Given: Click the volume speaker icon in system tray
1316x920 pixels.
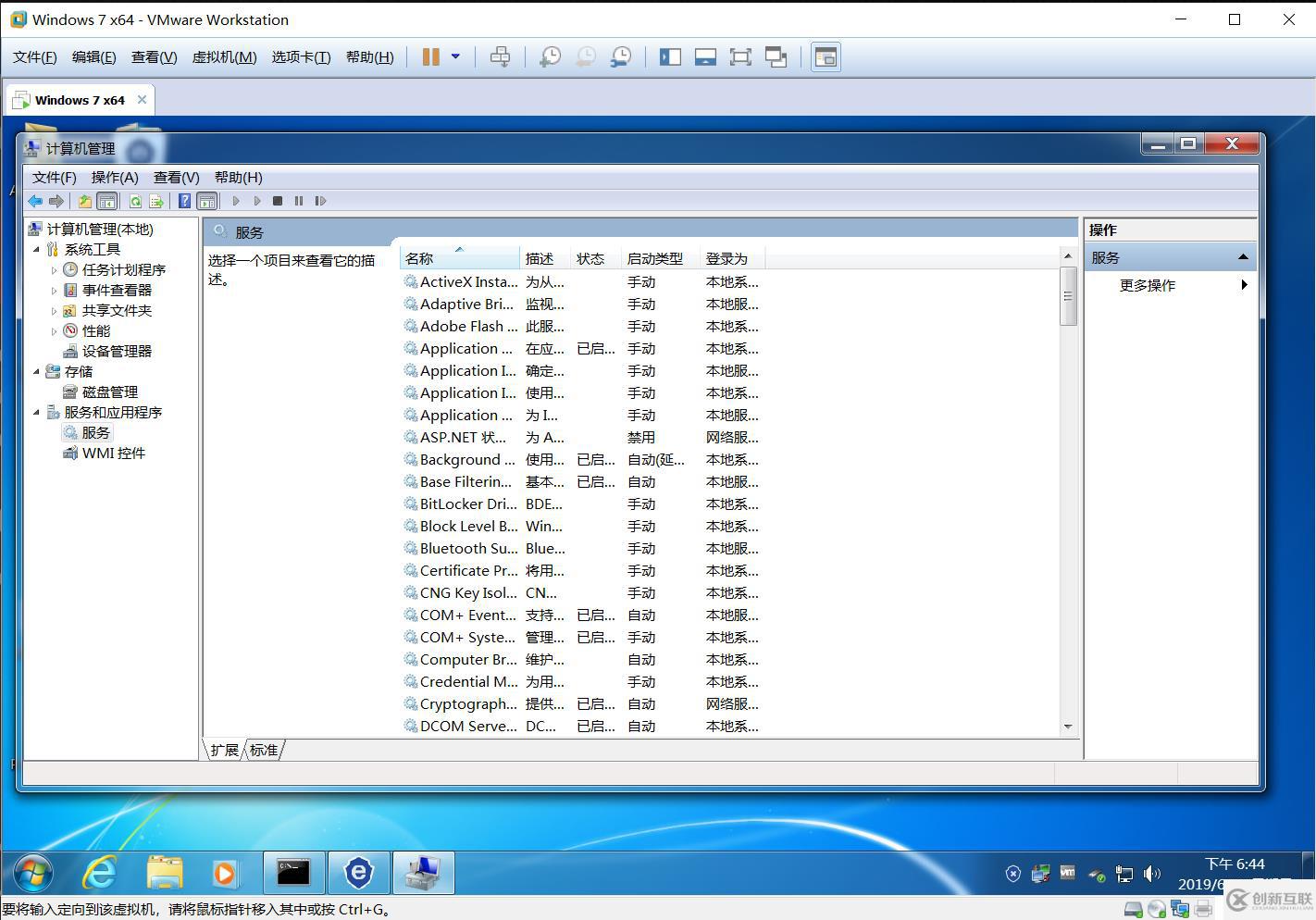Looking at the screenshot, I should pyautogui.click(x=1152, y=873).
